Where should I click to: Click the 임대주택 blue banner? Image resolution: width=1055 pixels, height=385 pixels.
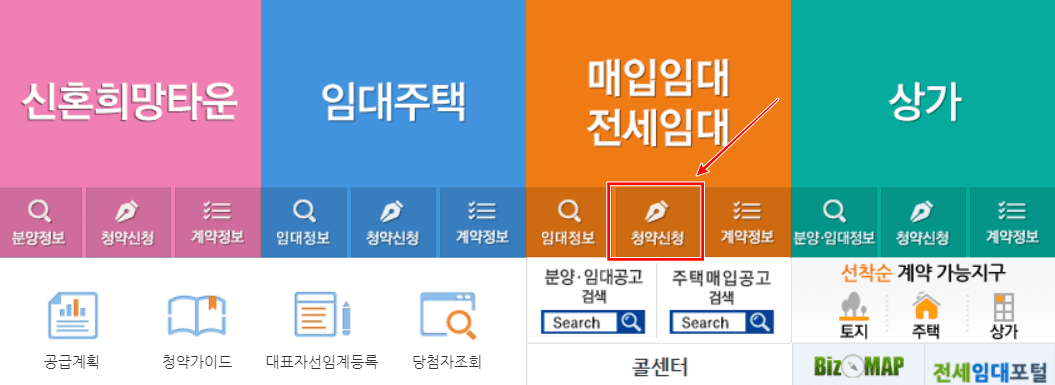393,94
